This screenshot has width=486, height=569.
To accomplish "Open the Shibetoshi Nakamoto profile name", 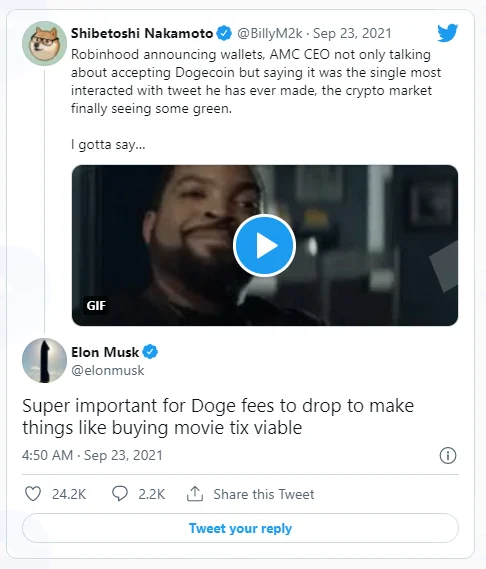I will tap(142, 33).
